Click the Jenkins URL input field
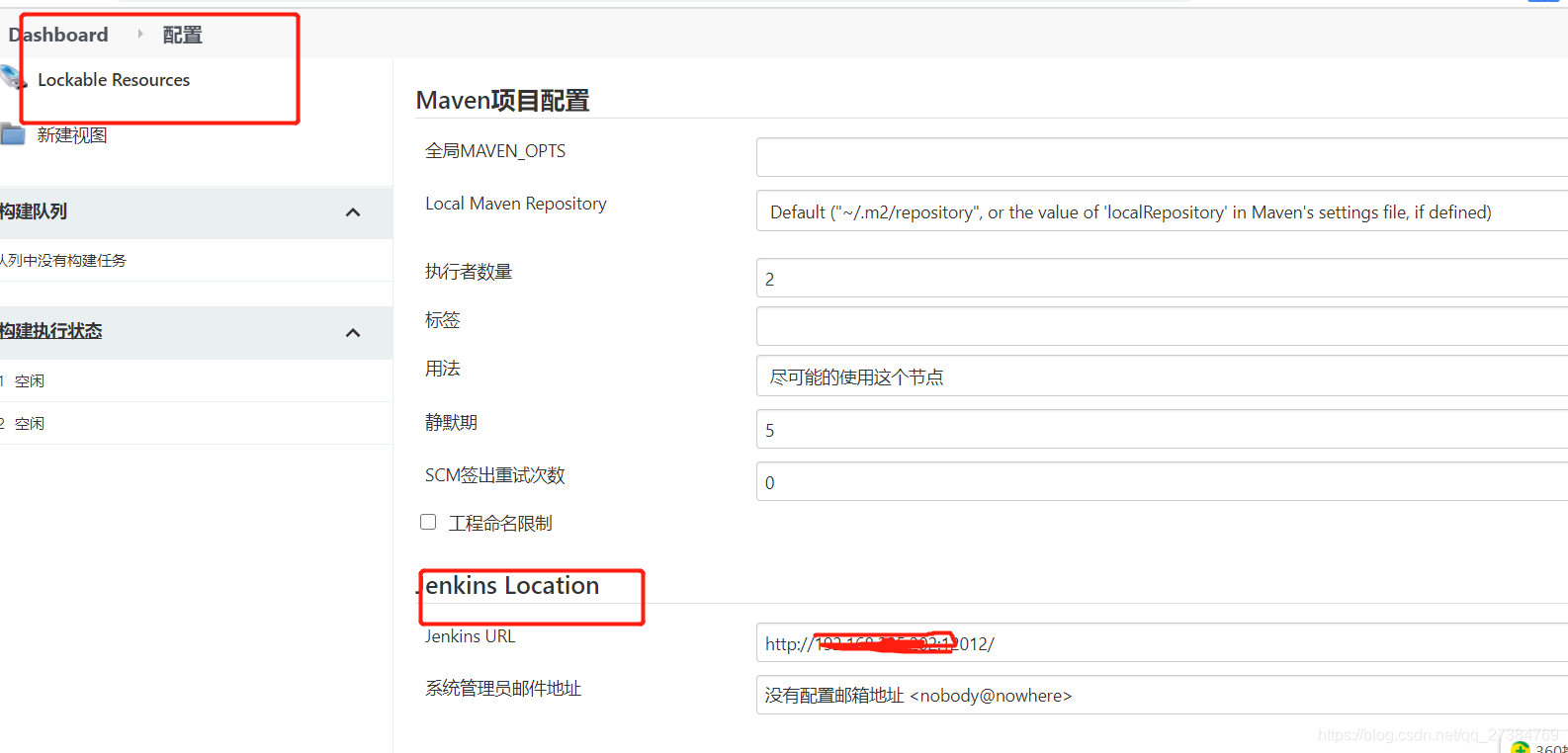1568x753 pixels. 1162,643
